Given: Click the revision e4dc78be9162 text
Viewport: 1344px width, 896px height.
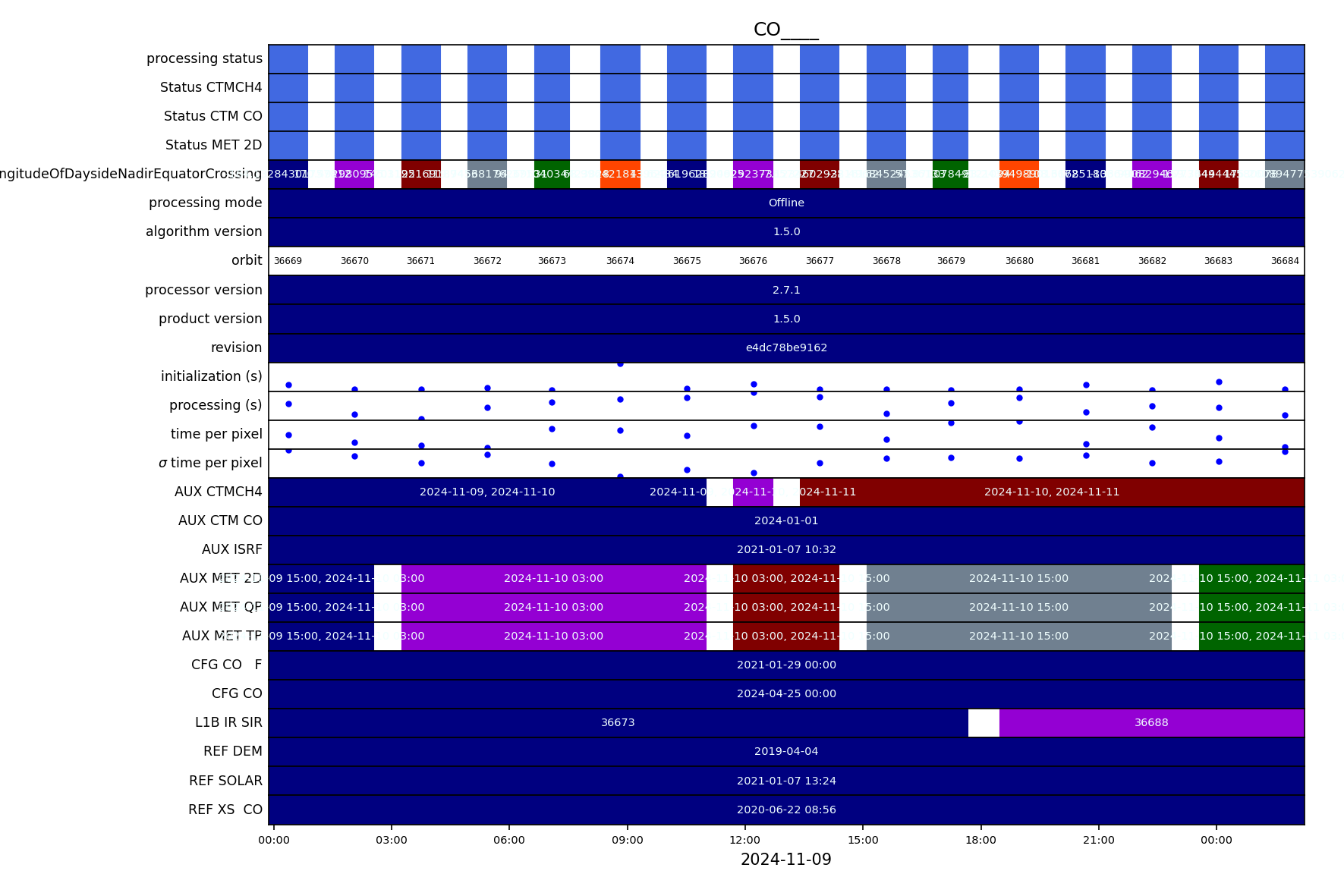Looking at the screenshot, I should click(786, 348).
